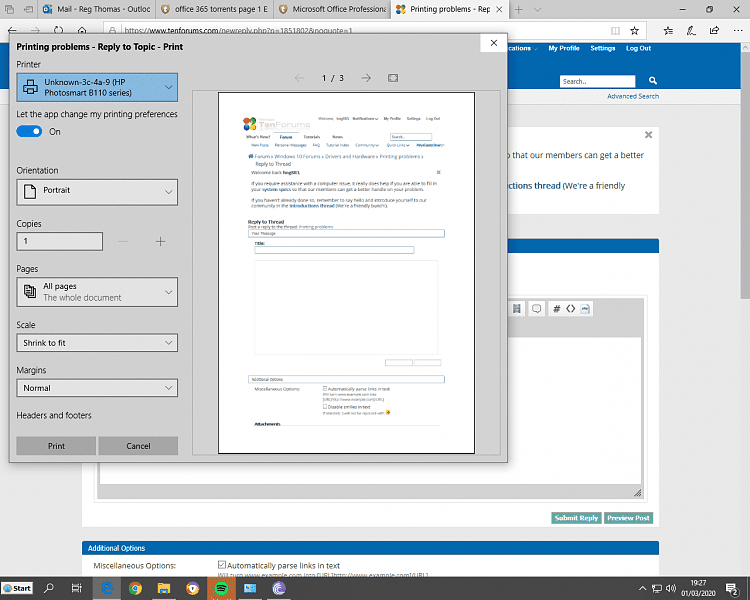
Task: Open reading view icon in address bar
Action: point(615,31)
